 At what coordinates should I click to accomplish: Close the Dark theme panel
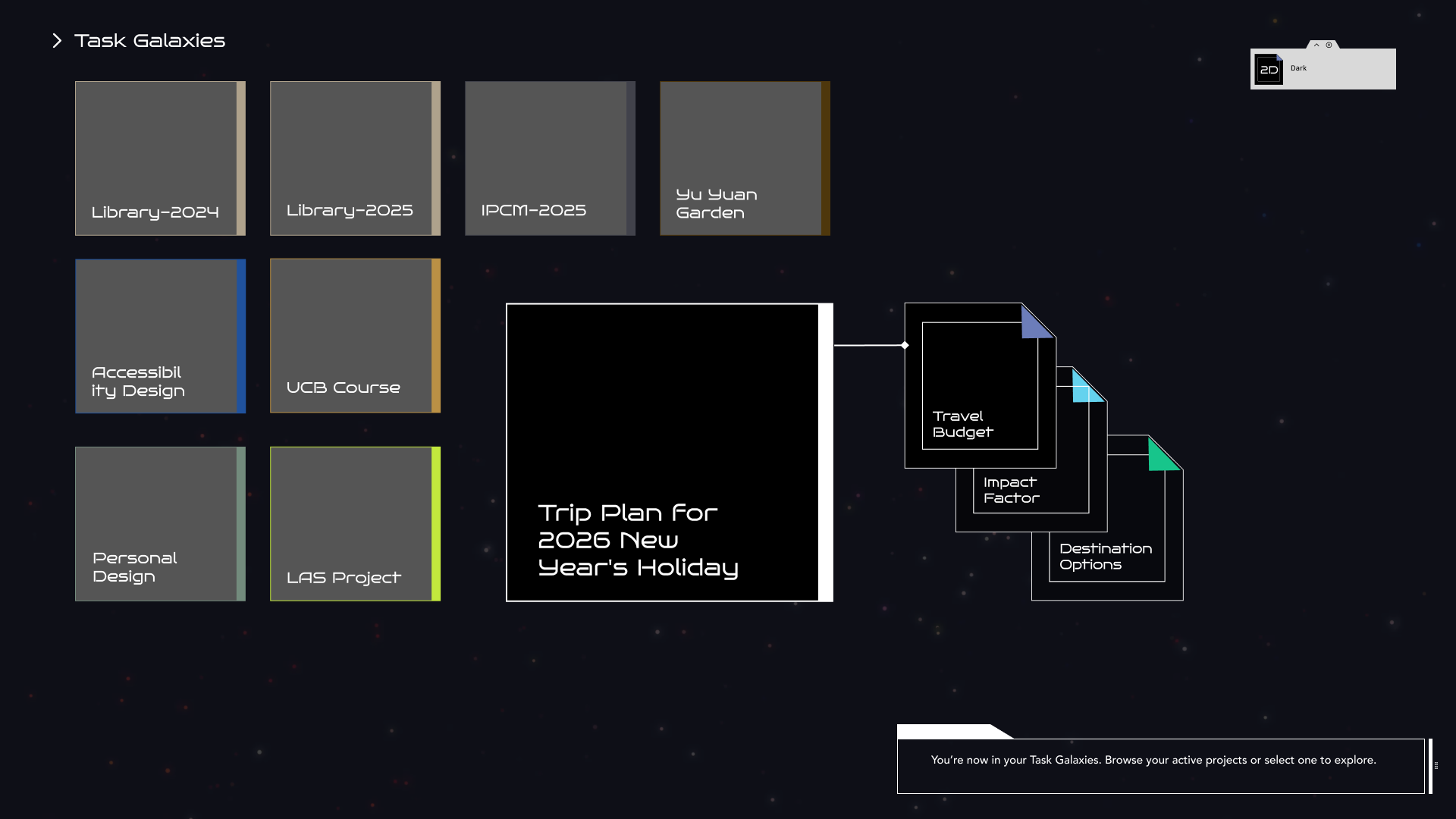point(1329,45)
